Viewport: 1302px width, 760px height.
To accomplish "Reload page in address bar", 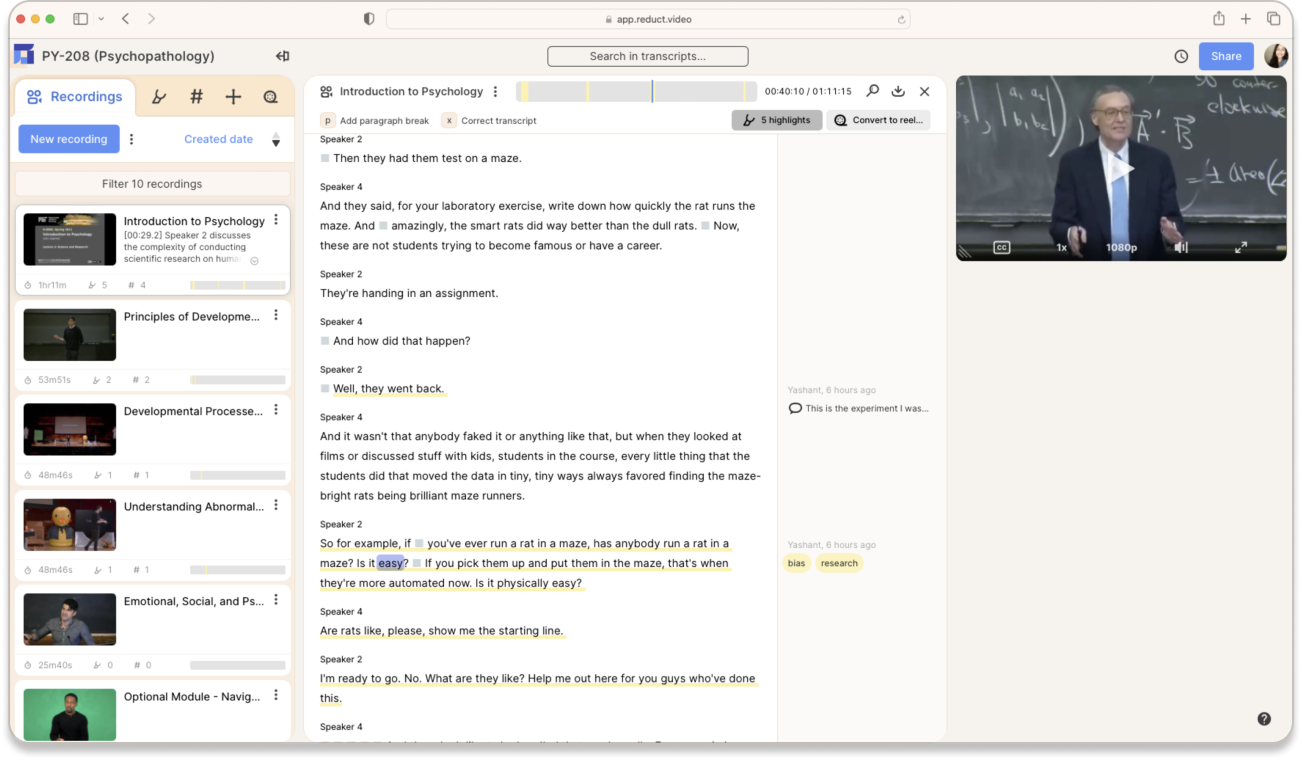I will click(x=901, y=19).
